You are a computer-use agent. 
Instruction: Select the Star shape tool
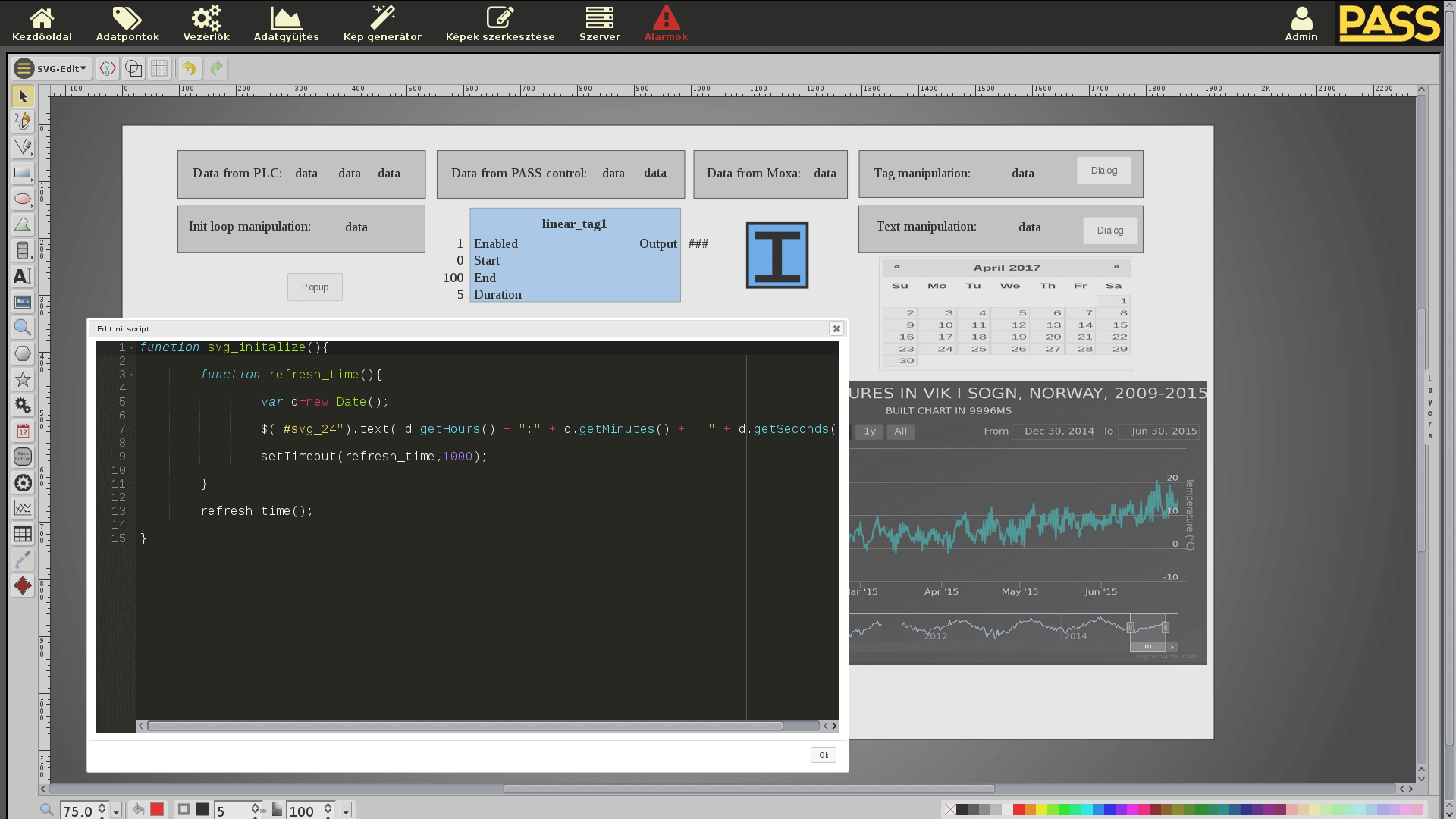(23, 379)
